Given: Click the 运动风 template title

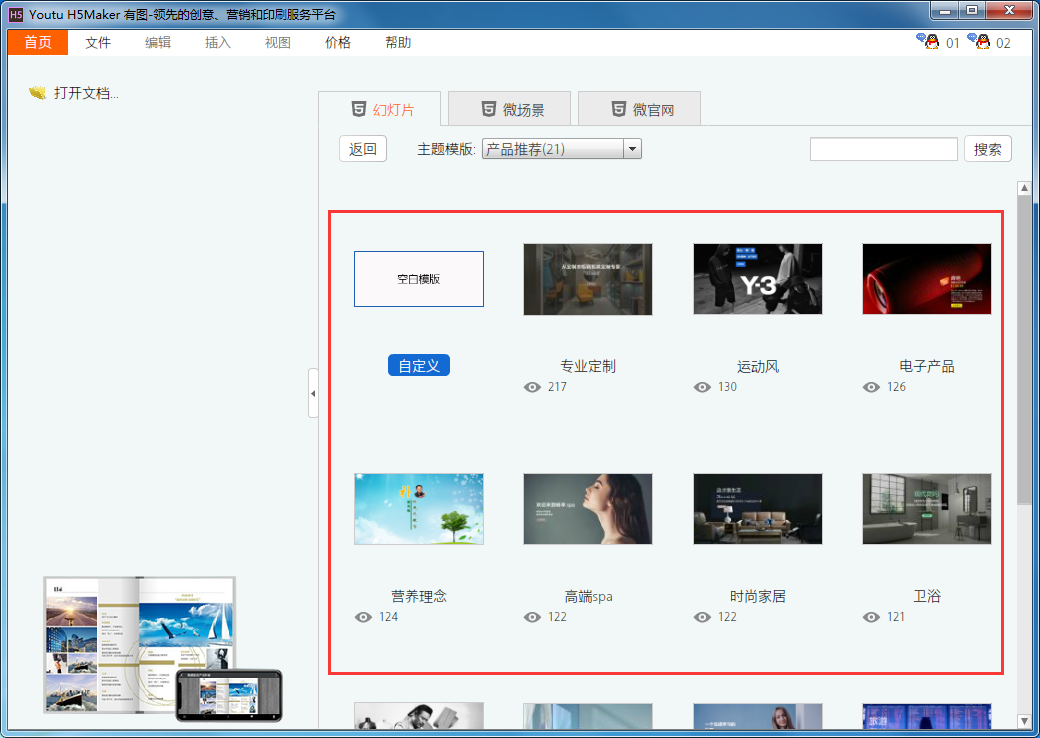Looking at the screenshot, I should [757, 366].
